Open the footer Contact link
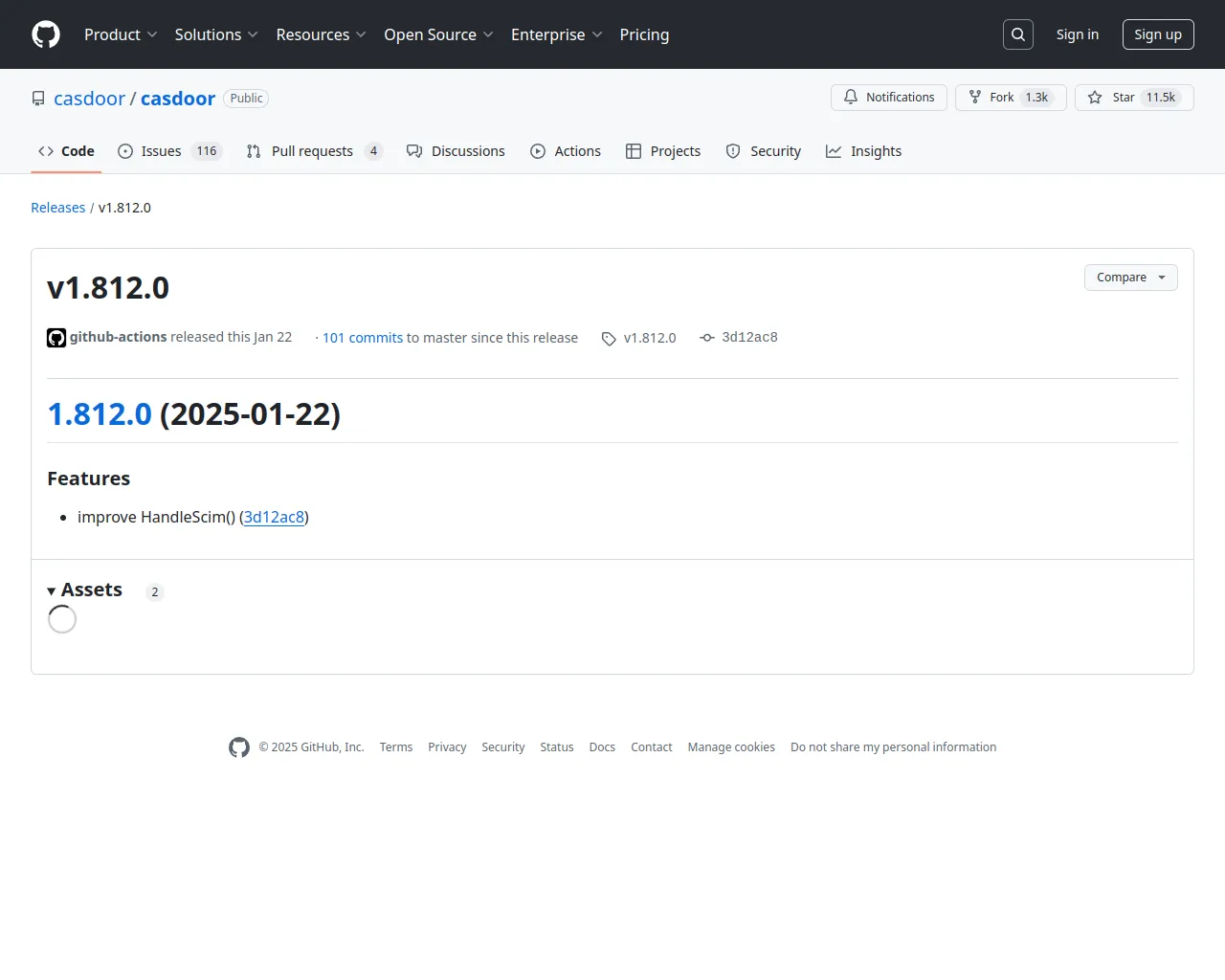Screen dimensions: 1225x980 click(652, 747)
